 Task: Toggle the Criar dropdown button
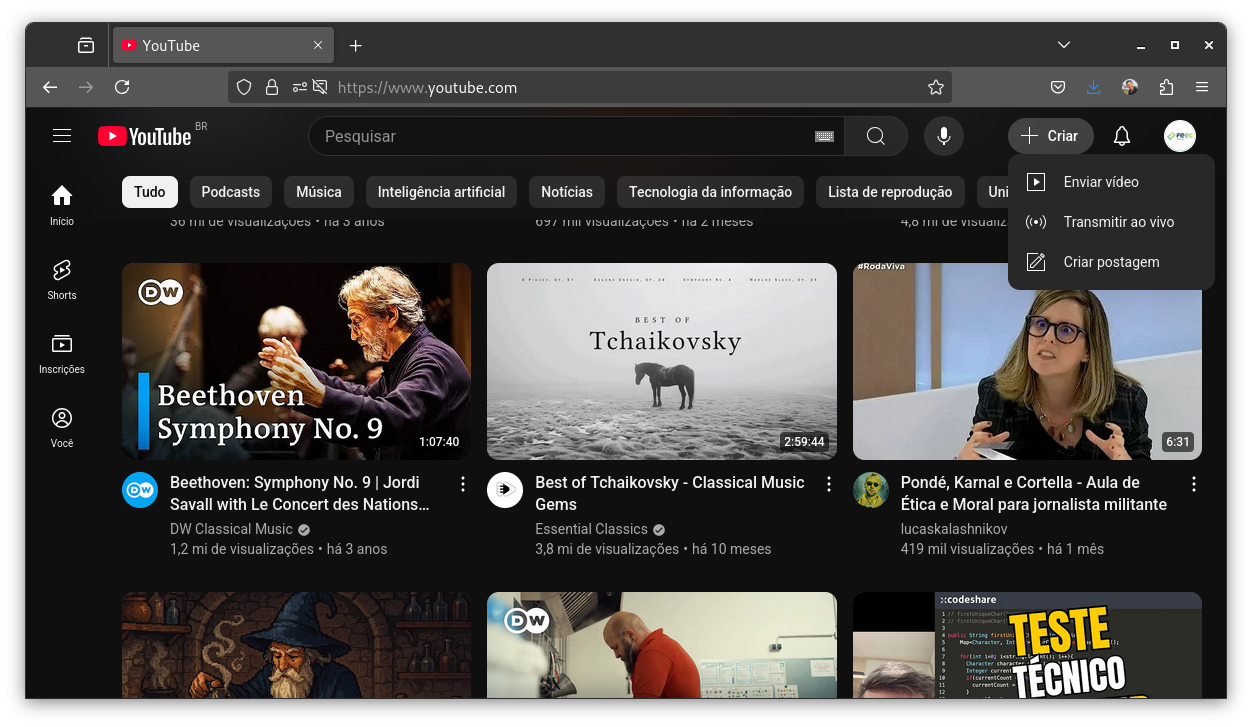[1050, 136]
